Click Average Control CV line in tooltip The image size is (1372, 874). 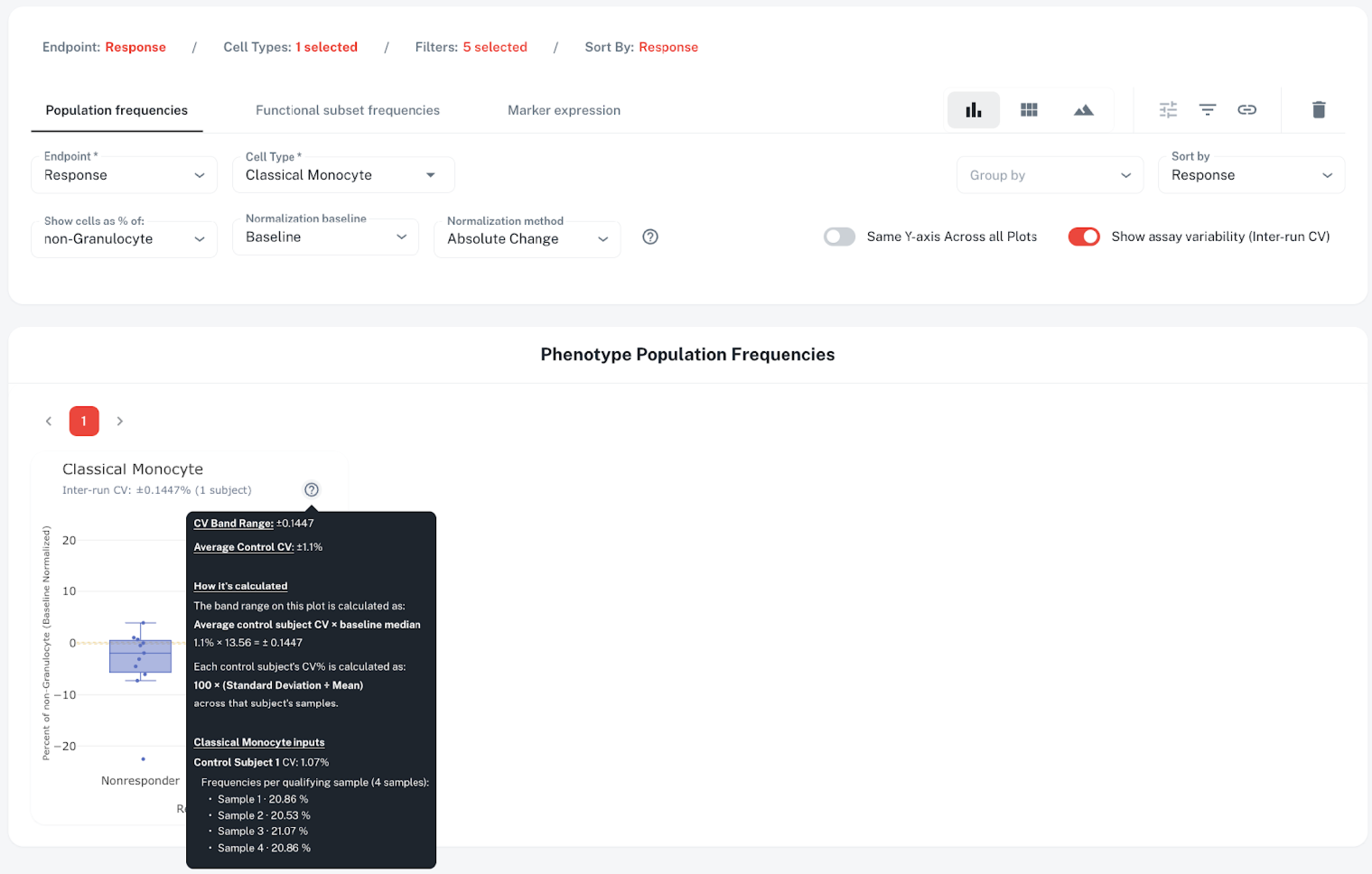(258, 547)
